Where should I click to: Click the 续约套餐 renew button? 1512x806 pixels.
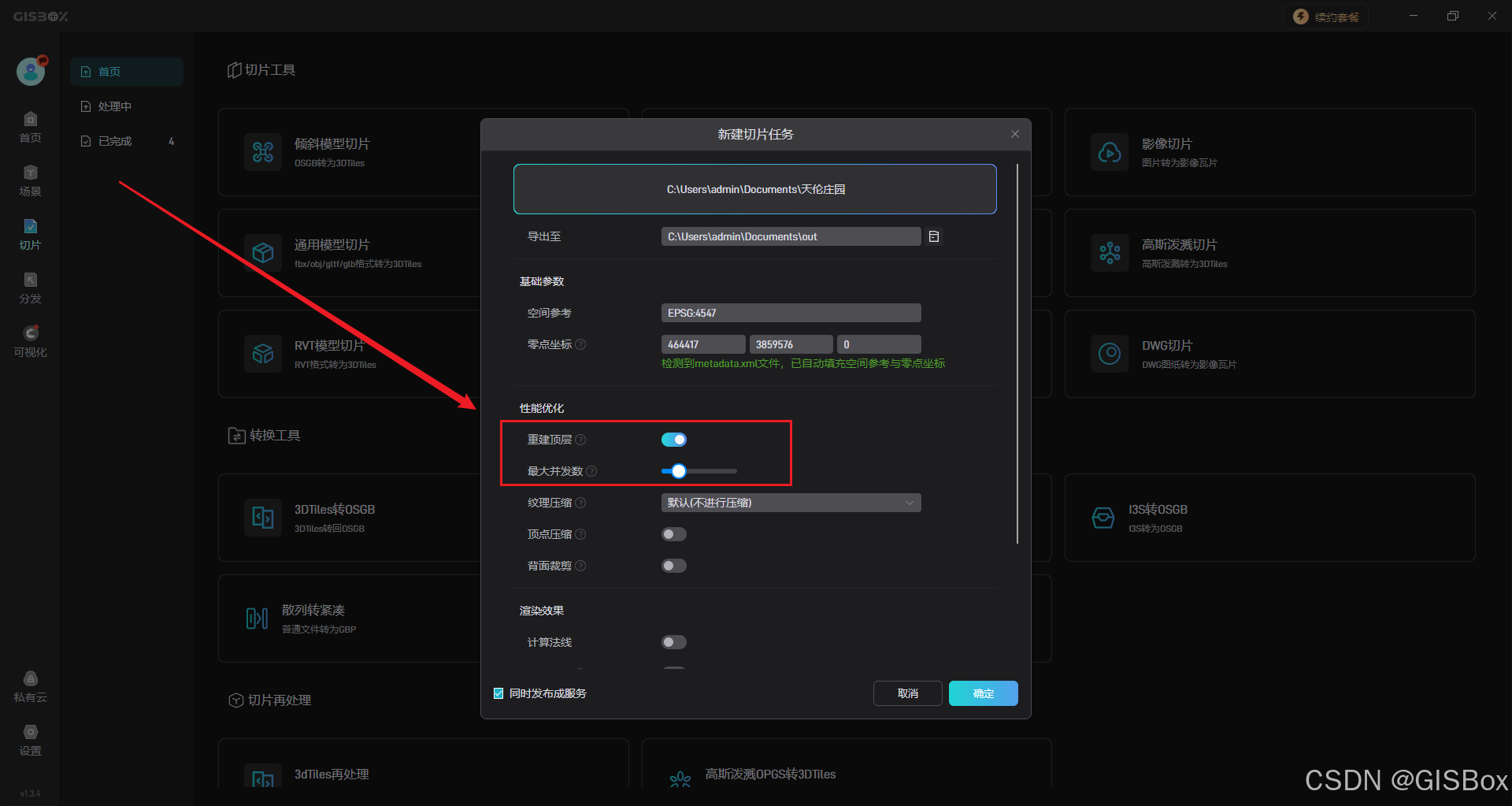pos(1327,17)
